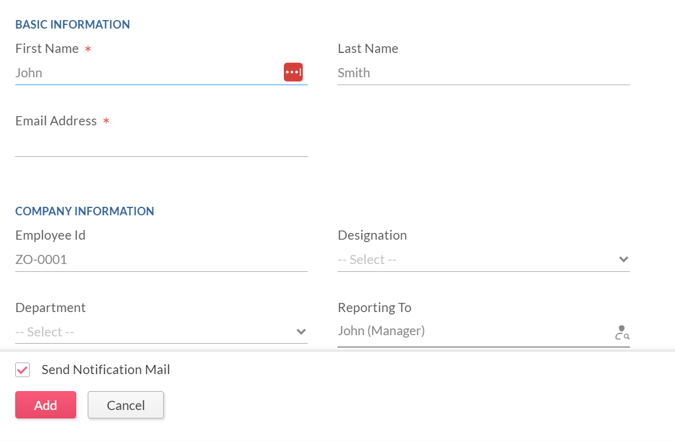The image size is (675, 441).
Task: Click the Email Address label text
Action: [x=56, y=121]
